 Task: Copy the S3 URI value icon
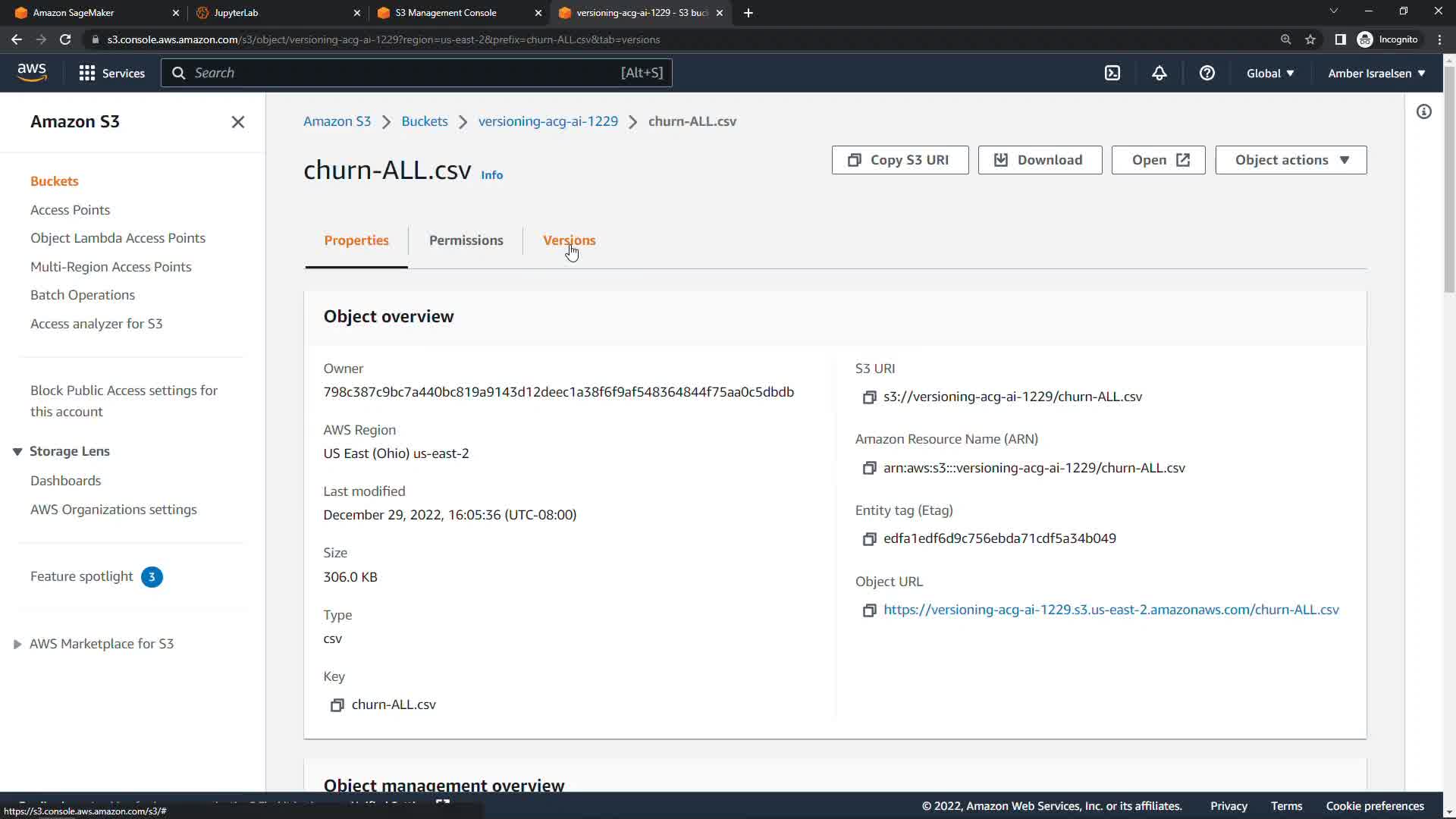(x=869, y=397)
